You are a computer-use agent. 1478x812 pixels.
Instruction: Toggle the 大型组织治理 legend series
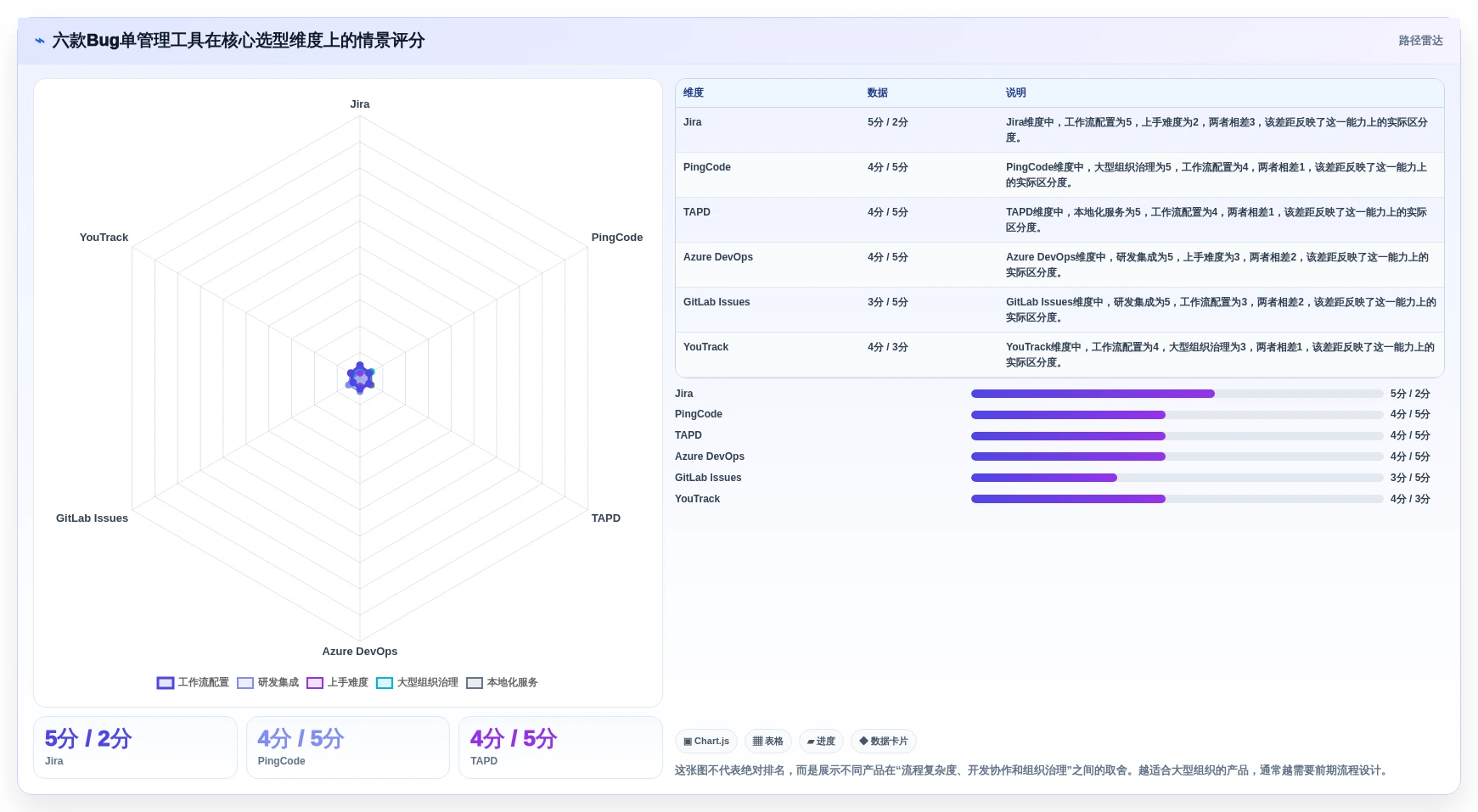(x=417, y=683)
